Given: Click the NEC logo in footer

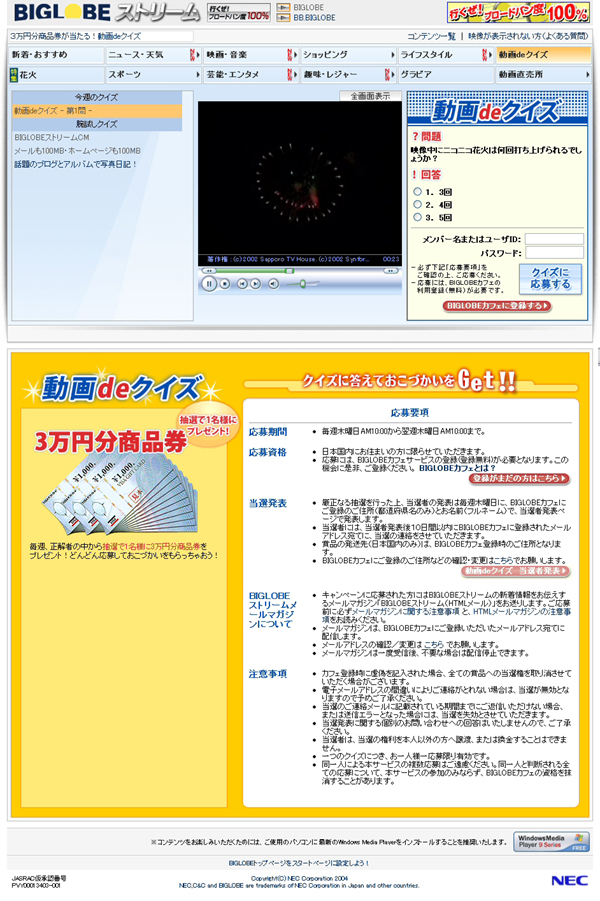Looking at the screenshot, I should [x=569, y=880].
